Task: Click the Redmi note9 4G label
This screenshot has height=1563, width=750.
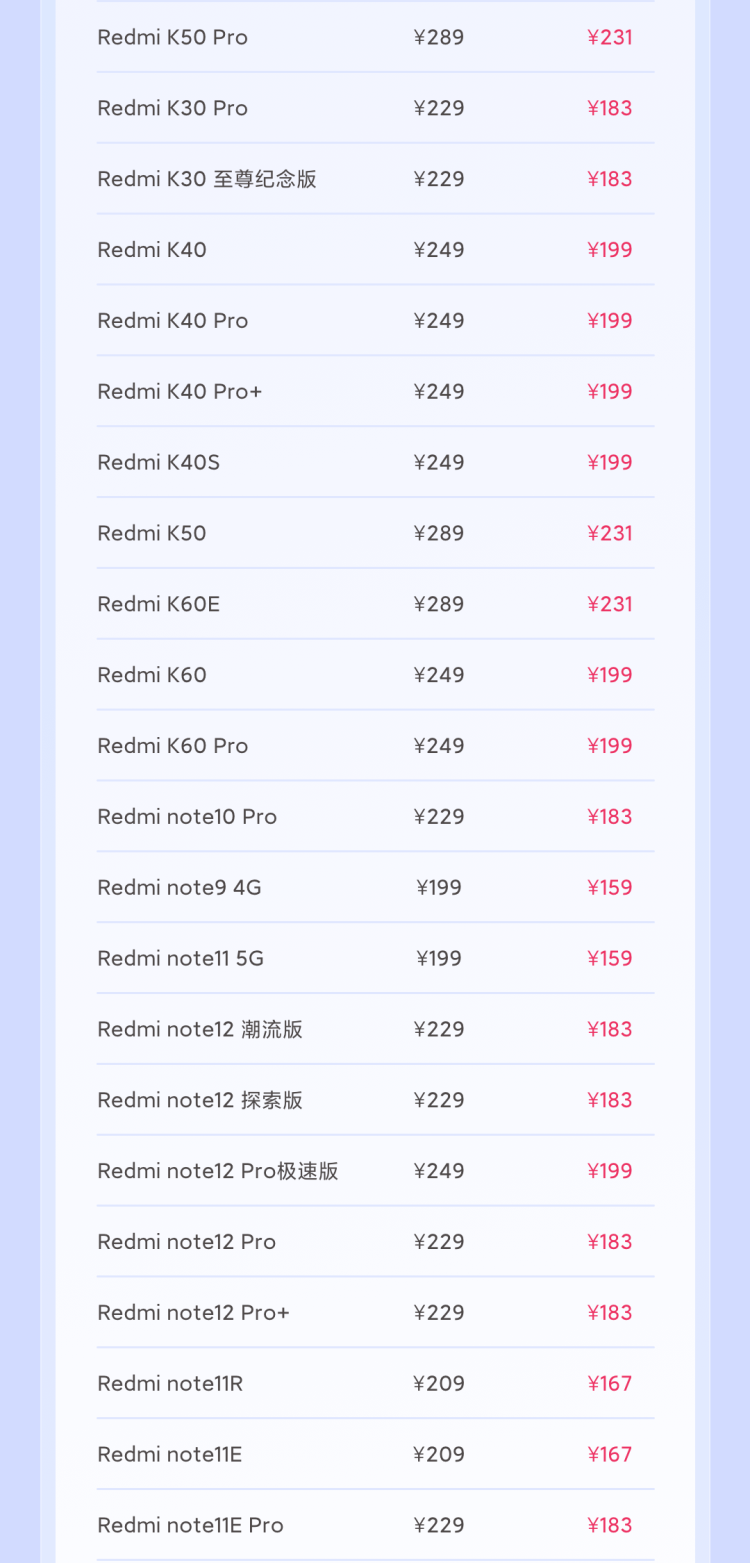Action: pos(179,888)
